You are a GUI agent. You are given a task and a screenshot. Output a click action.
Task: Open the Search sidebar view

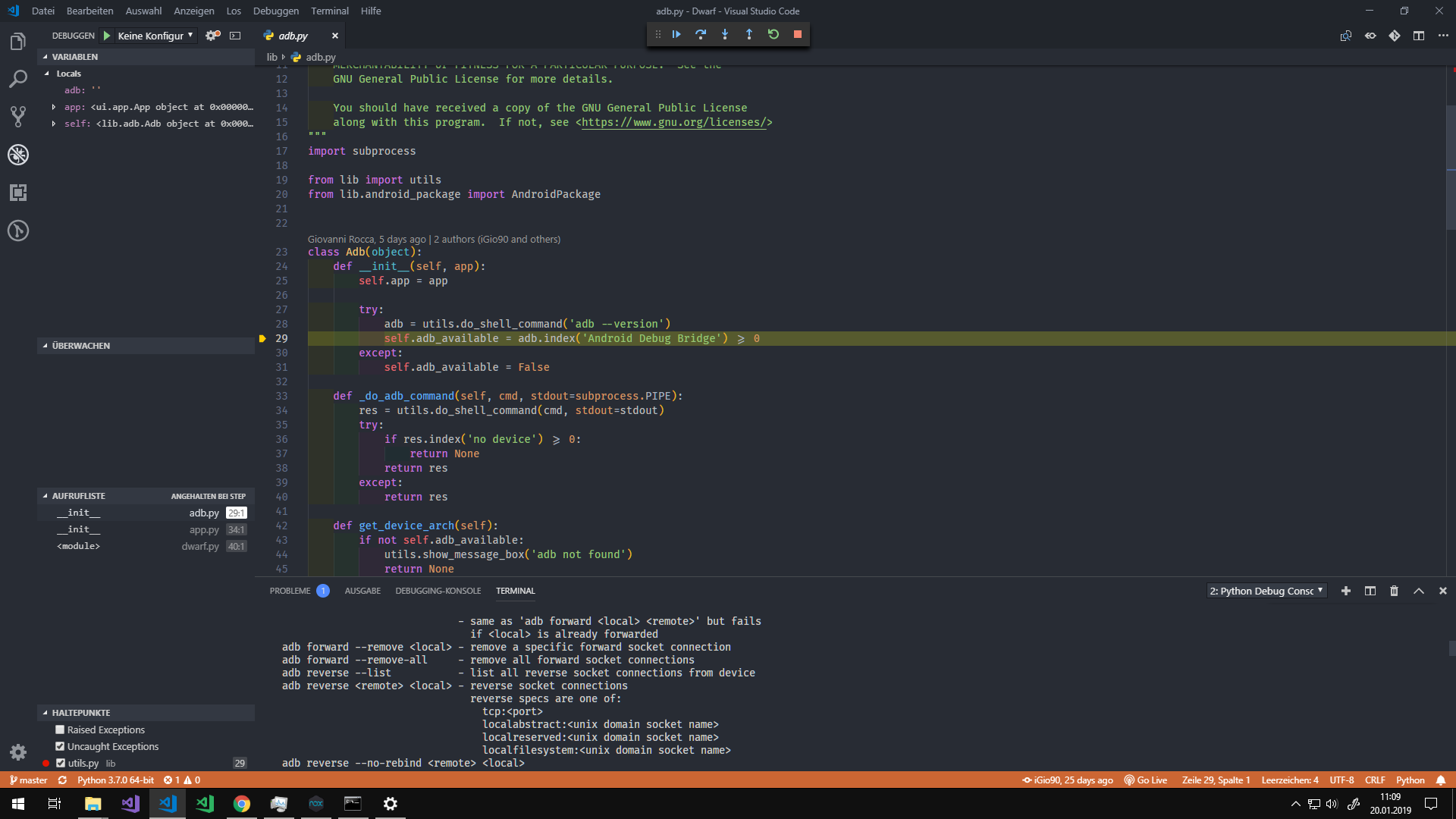click(18, 79)
